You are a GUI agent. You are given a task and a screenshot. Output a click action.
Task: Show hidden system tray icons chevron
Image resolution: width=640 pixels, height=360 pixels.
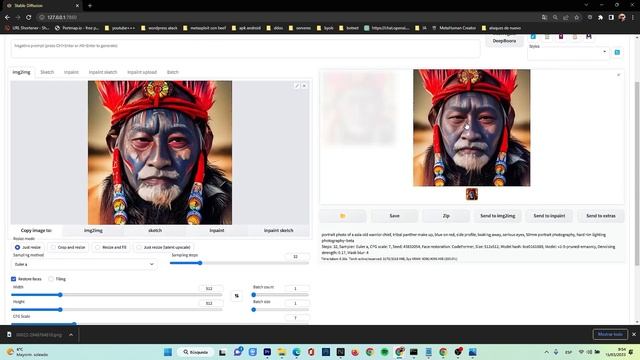coord(547,352)
